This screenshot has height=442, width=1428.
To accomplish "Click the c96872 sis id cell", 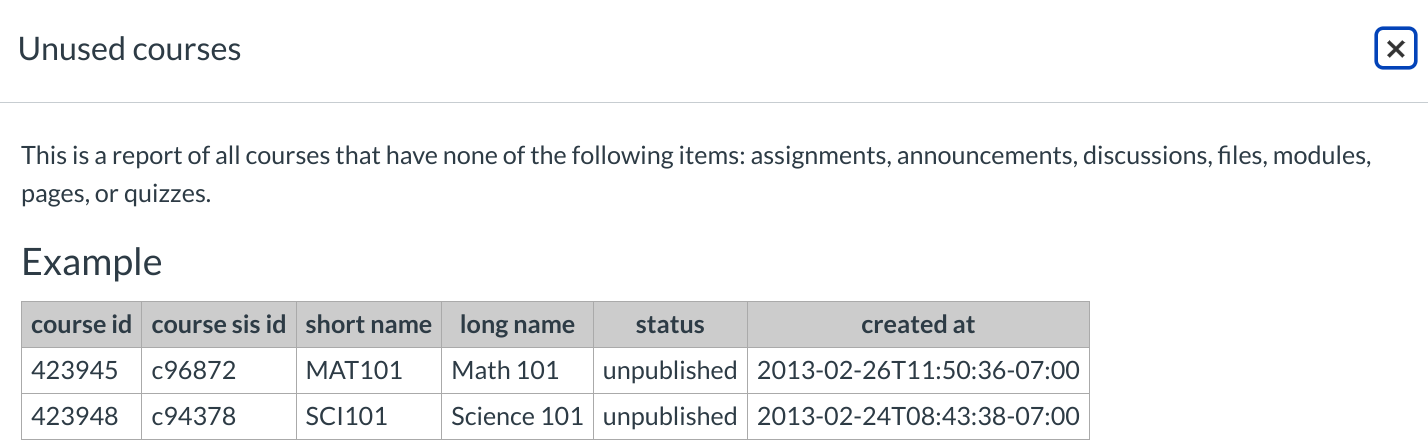I will click(x=194, y=371).
